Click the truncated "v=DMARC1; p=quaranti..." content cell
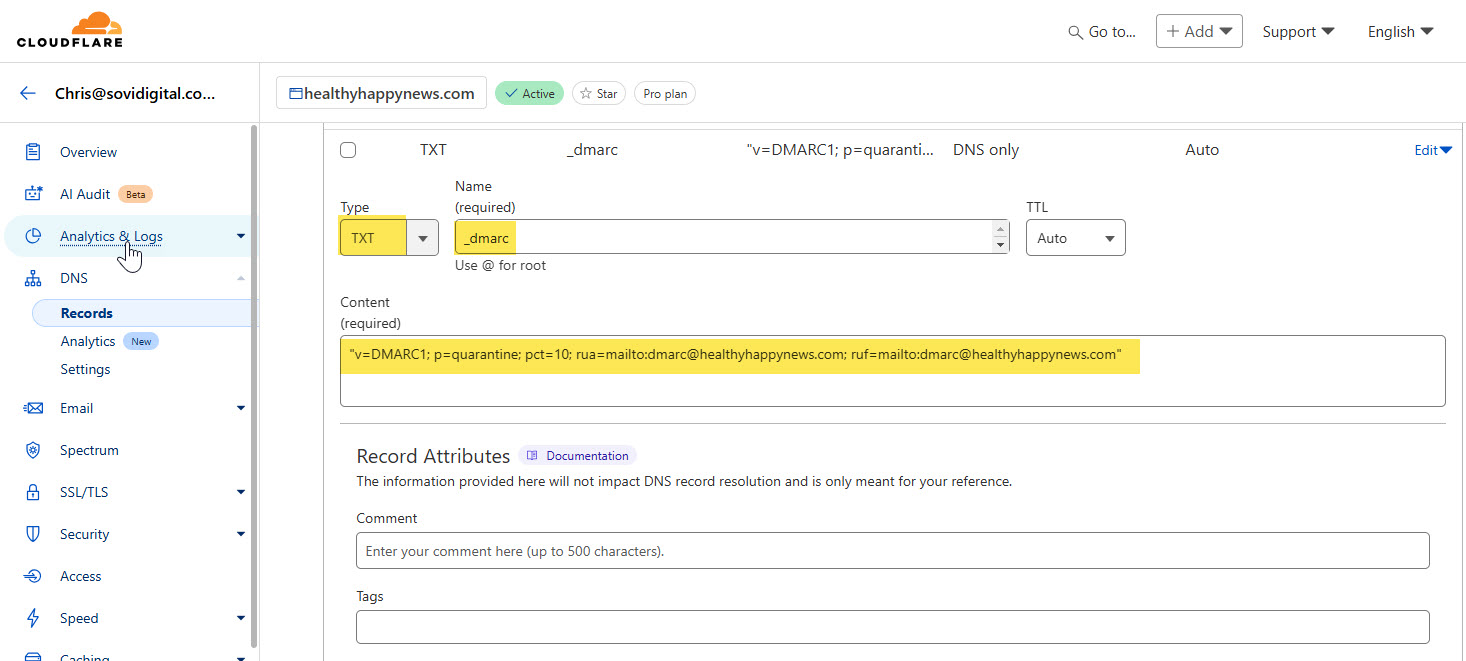This screenshot has width=1466, height=661. (x=840, y=150)
